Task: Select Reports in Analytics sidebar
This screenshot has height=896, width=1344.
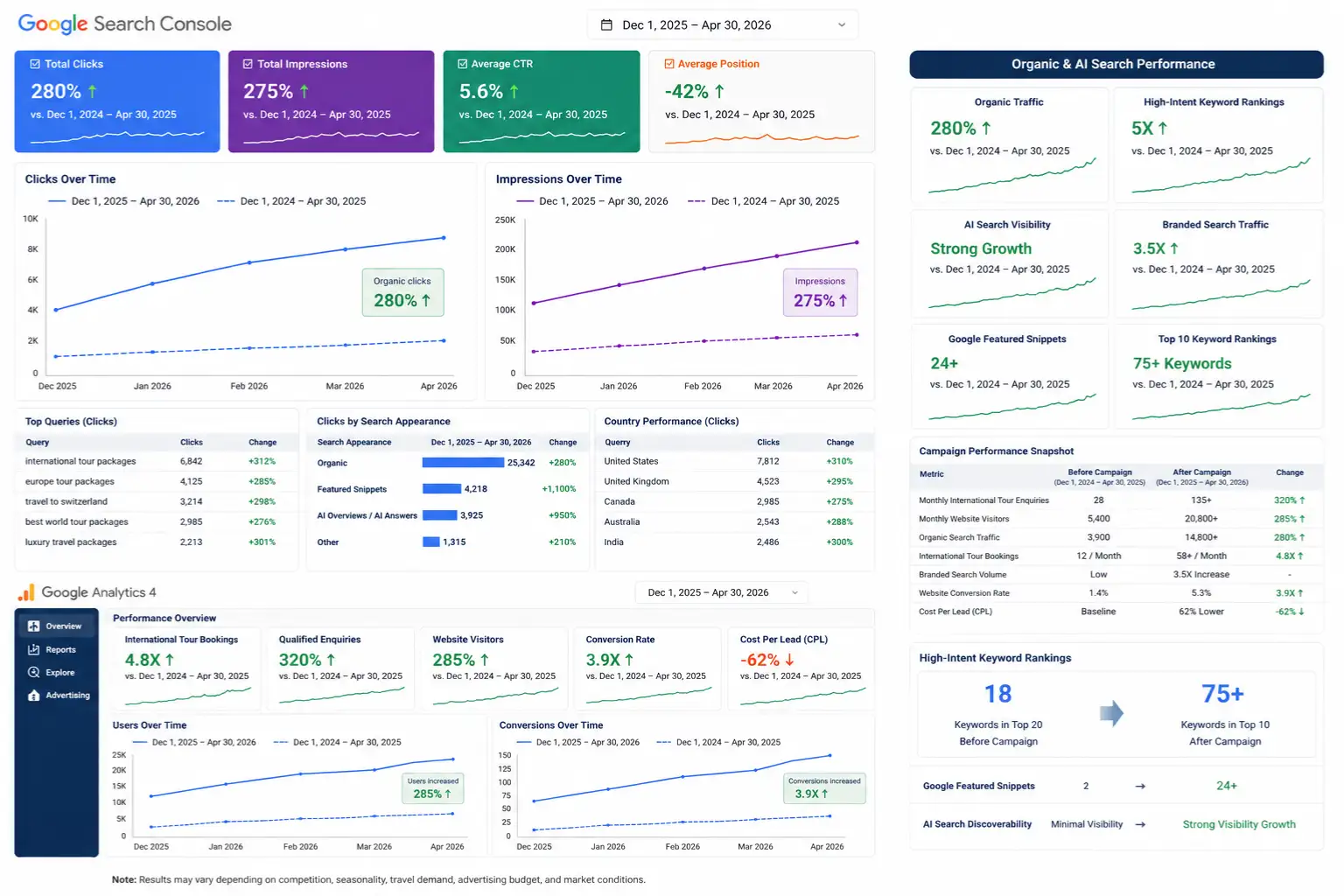Action: (x=57, y=650)
